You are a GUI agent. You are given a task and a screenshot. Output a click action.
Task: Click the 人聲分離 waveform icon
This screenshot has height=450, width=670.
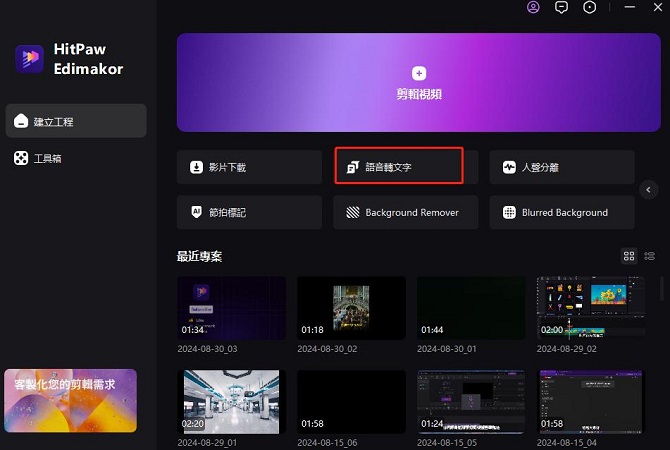coord(509,168)
